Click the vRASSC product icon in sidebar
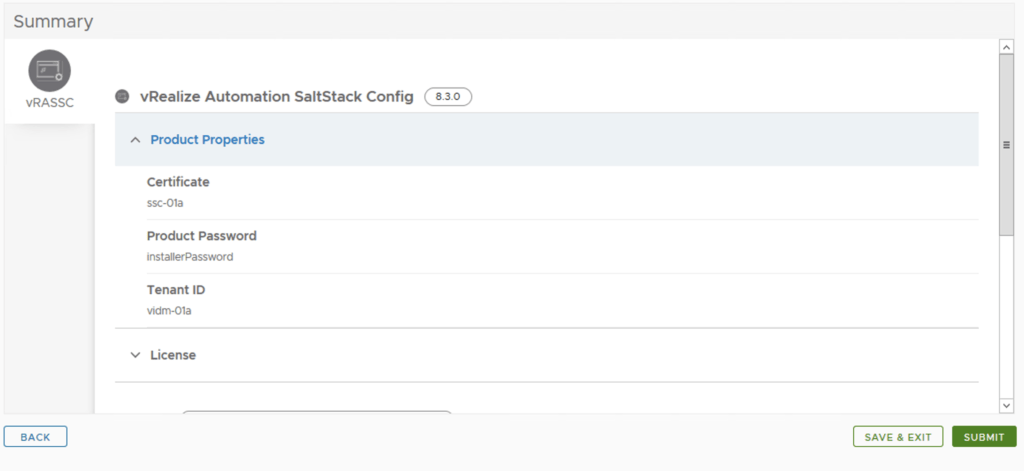The image size is (1024, 471). 49,70
